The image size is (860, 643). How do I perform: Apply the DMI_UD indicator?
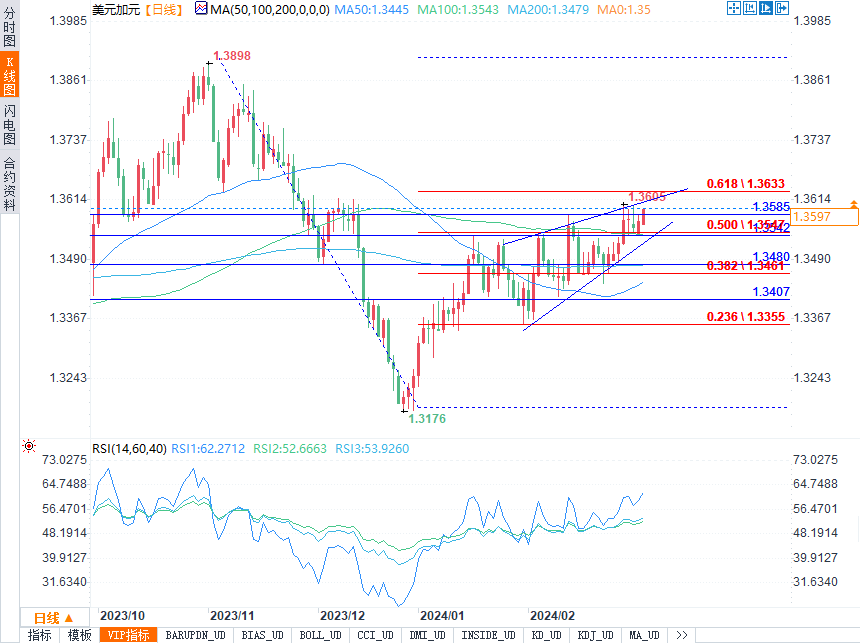(428, 635)
